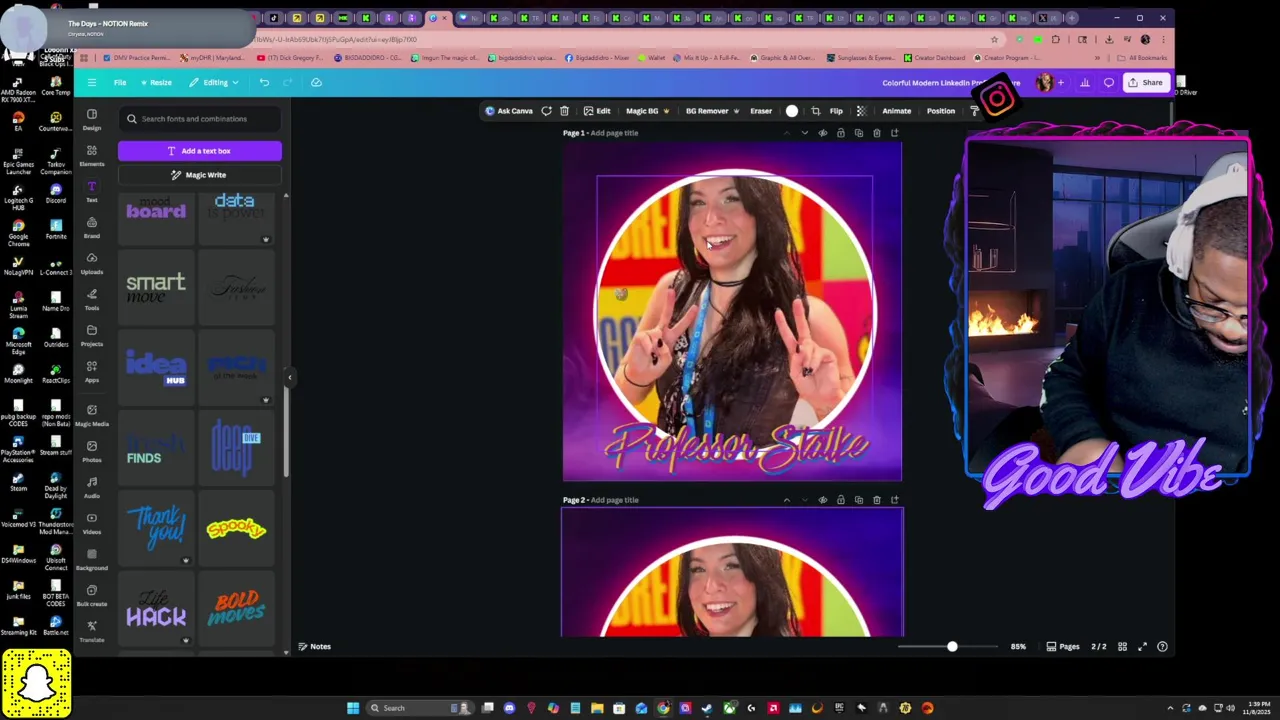Click the Share button

1146,83
